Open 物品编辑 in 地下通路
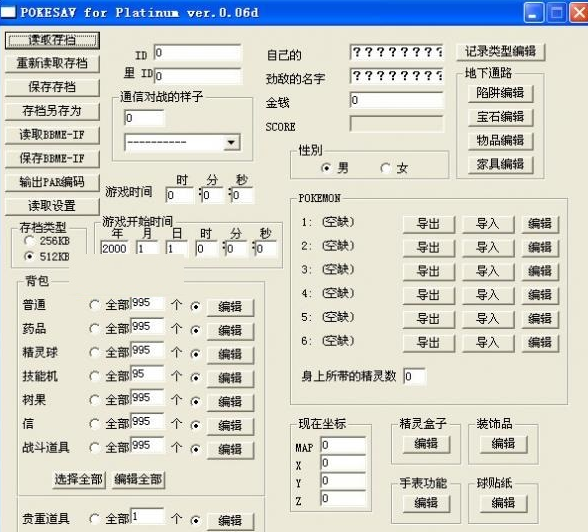The width and height of the screenshot is (588, 532). coord(500,141)
